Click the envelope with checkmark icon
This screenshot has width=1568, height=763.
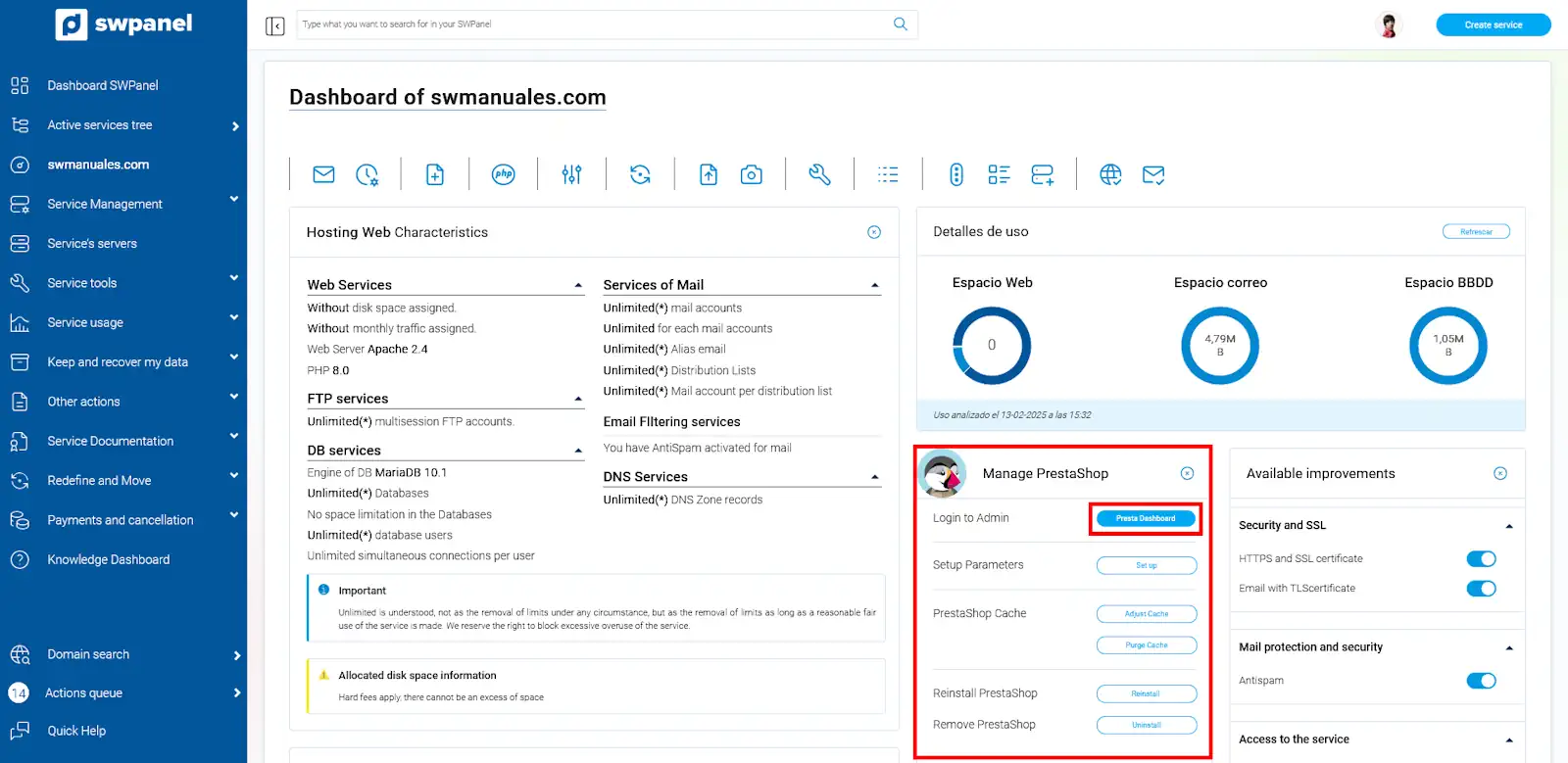click(1153, 174)
